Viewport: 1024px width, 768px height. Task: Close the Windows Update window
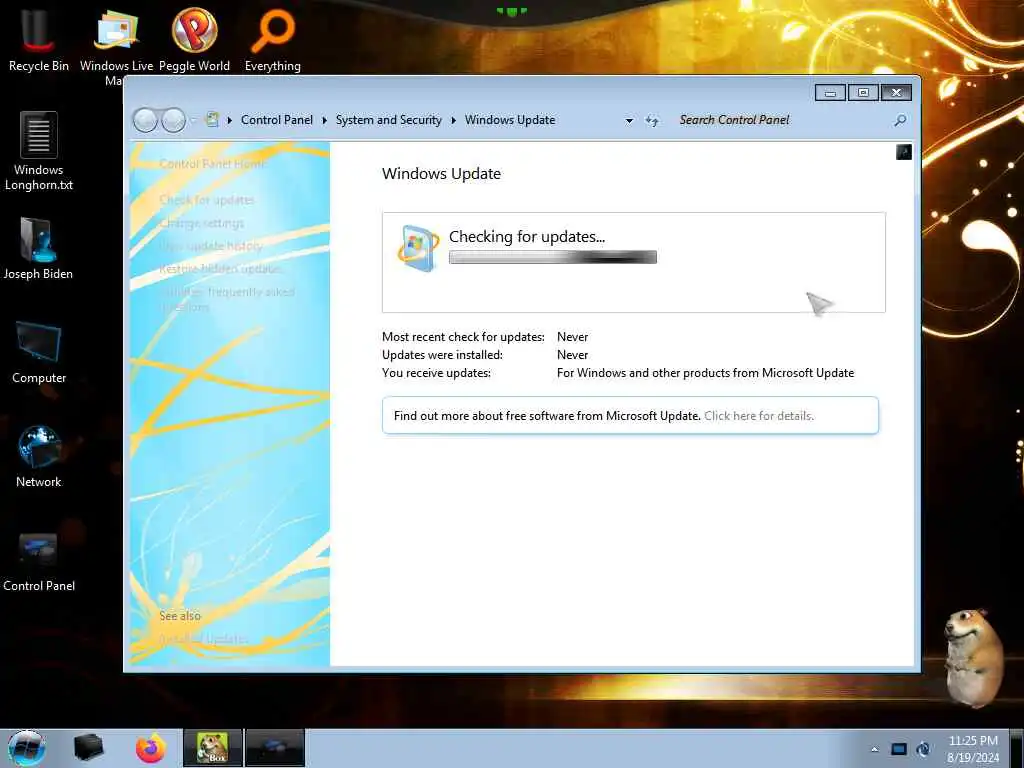click(896, 93)
